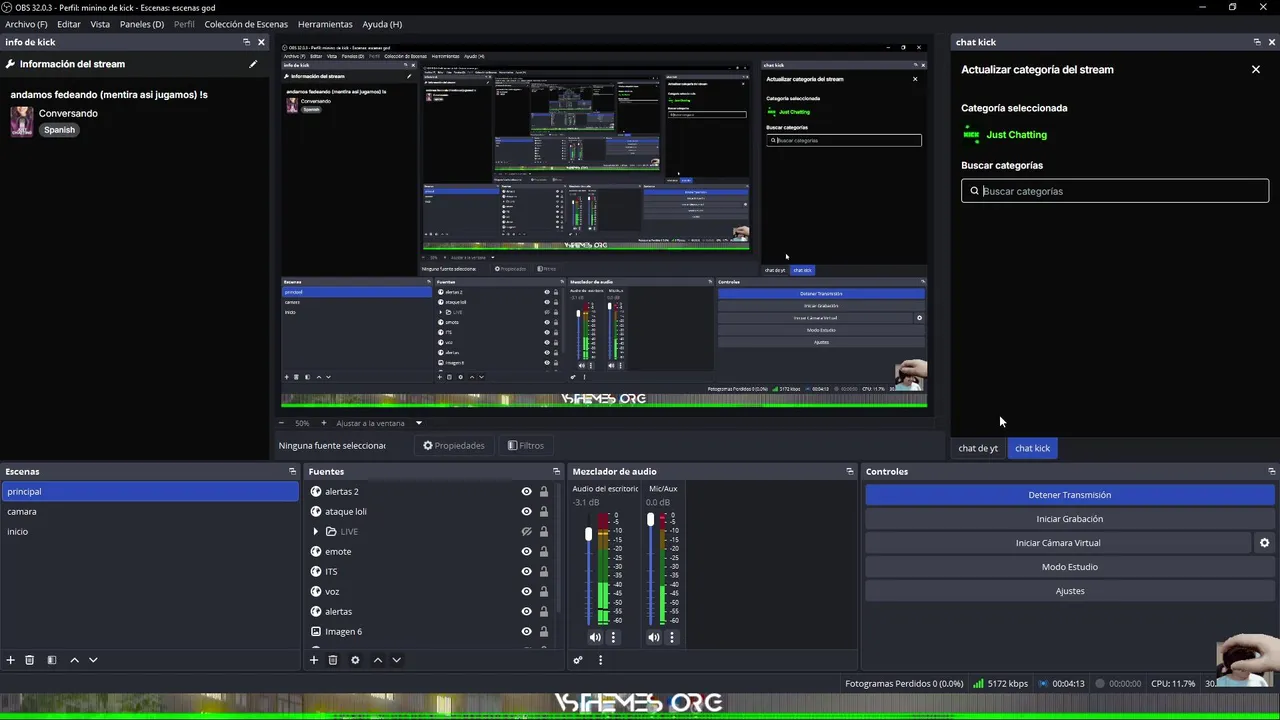
Task: Open the Ayuda (H) menu
Action: point(382,24)
